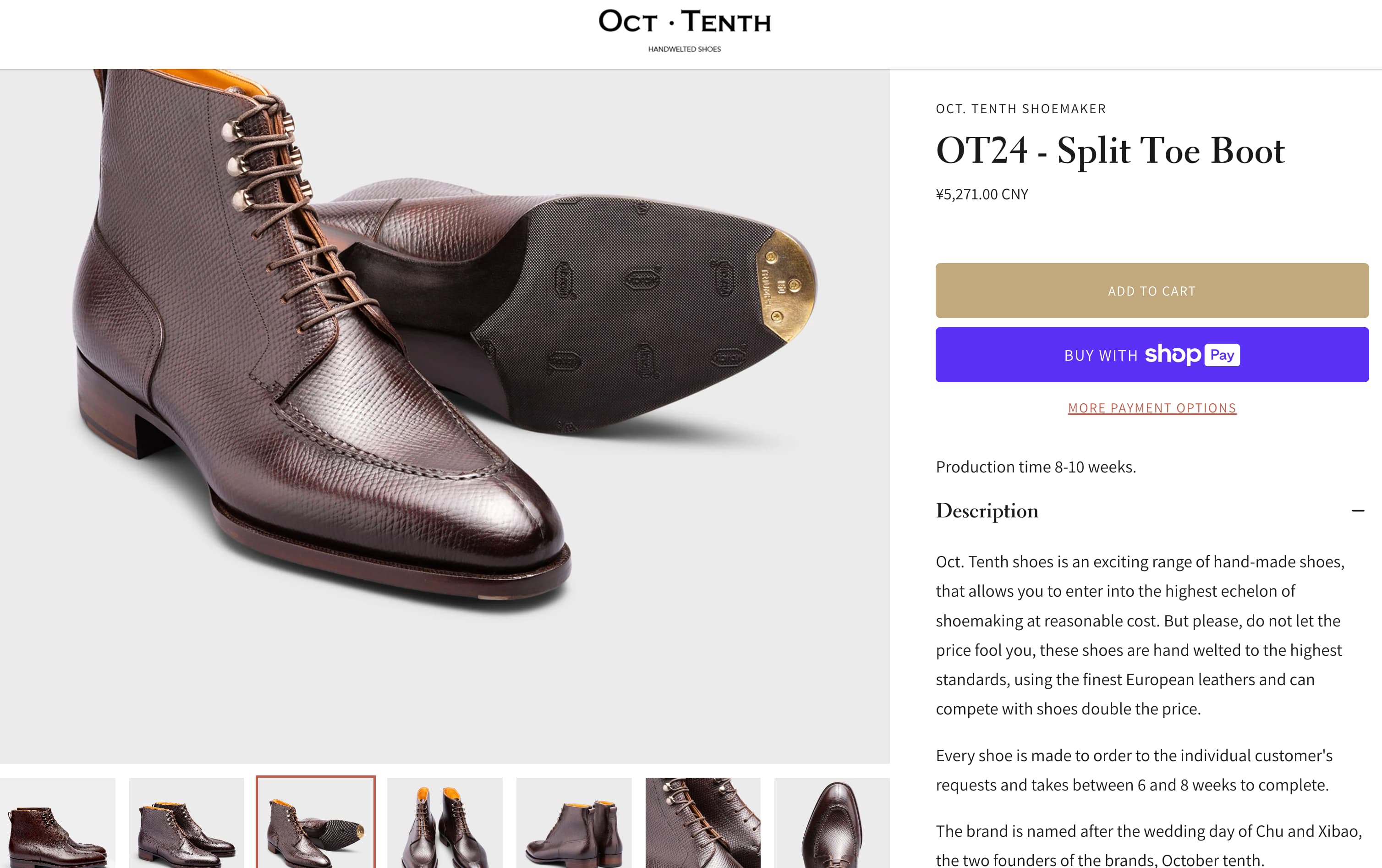The width and height of the screenshot is (1382, 868).
Task: Click the main boot product image
Action: pos(445,416)
